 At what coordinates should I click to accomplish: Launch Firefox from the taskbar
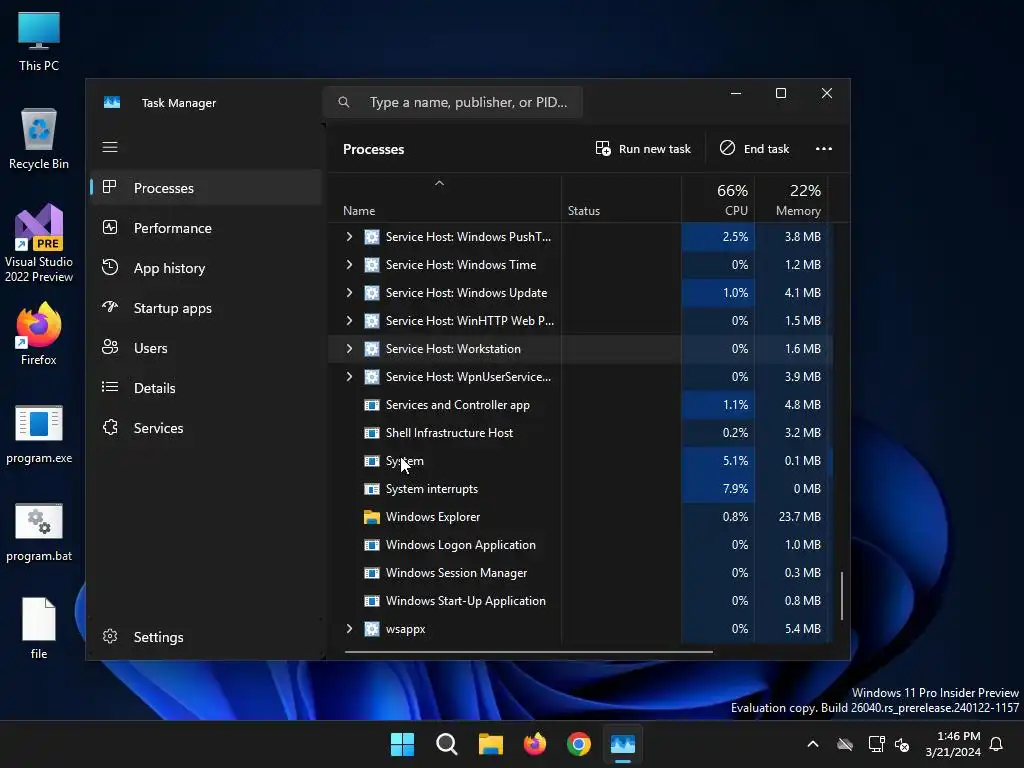535,744
